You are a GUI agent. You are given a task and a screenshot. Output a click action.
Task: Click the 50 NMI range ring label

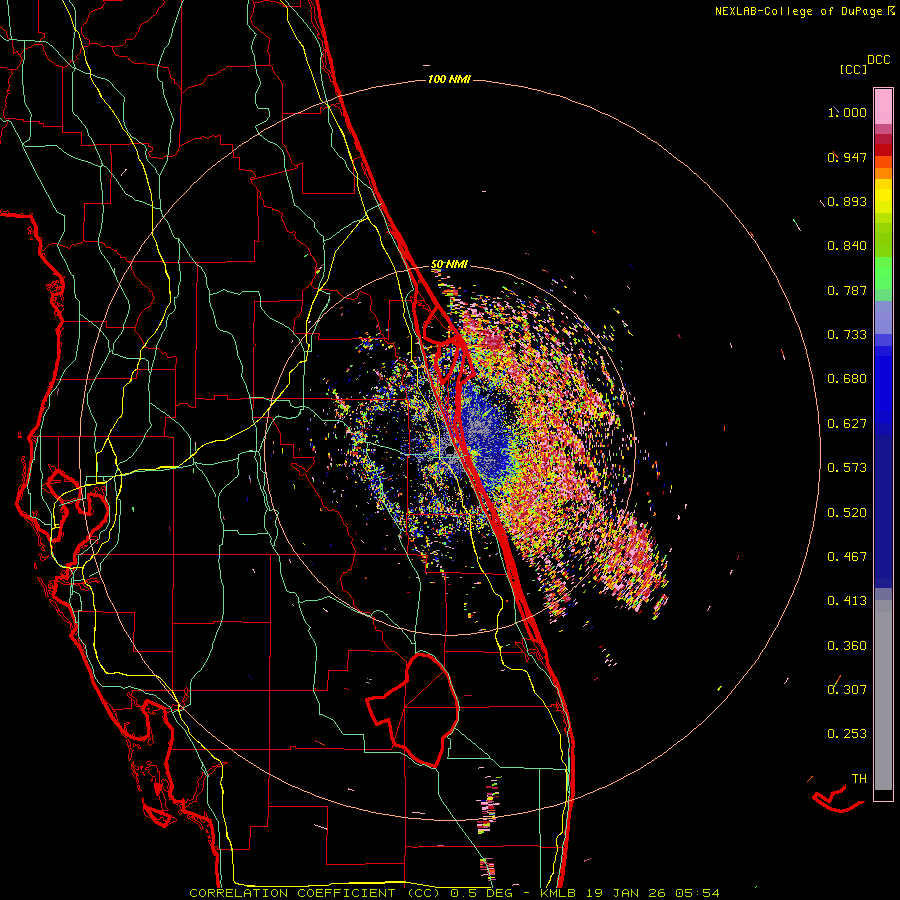click(449, 265)
